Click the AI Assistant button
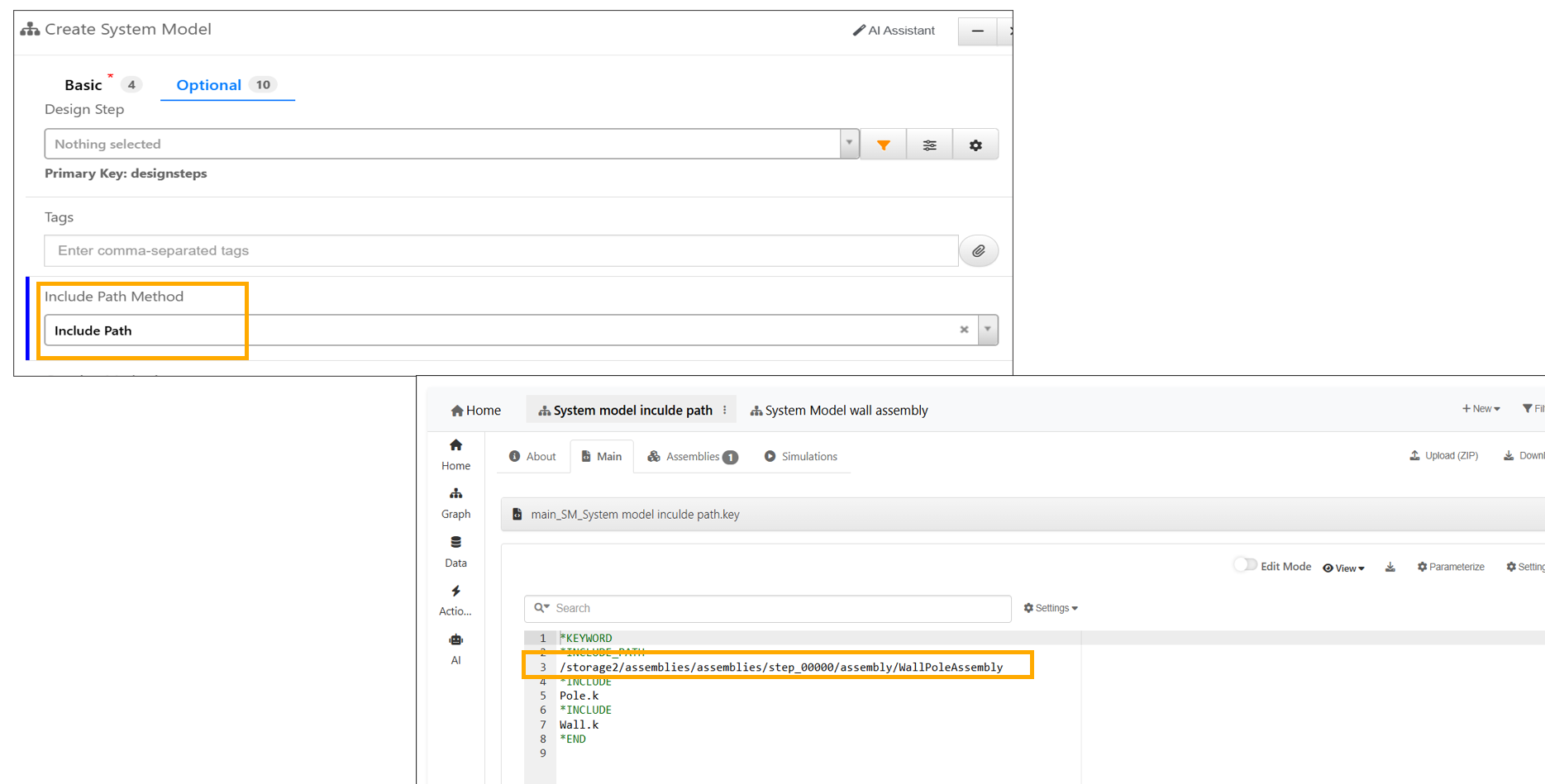This screenshot has width=1545, height=784. coord(894,31)
